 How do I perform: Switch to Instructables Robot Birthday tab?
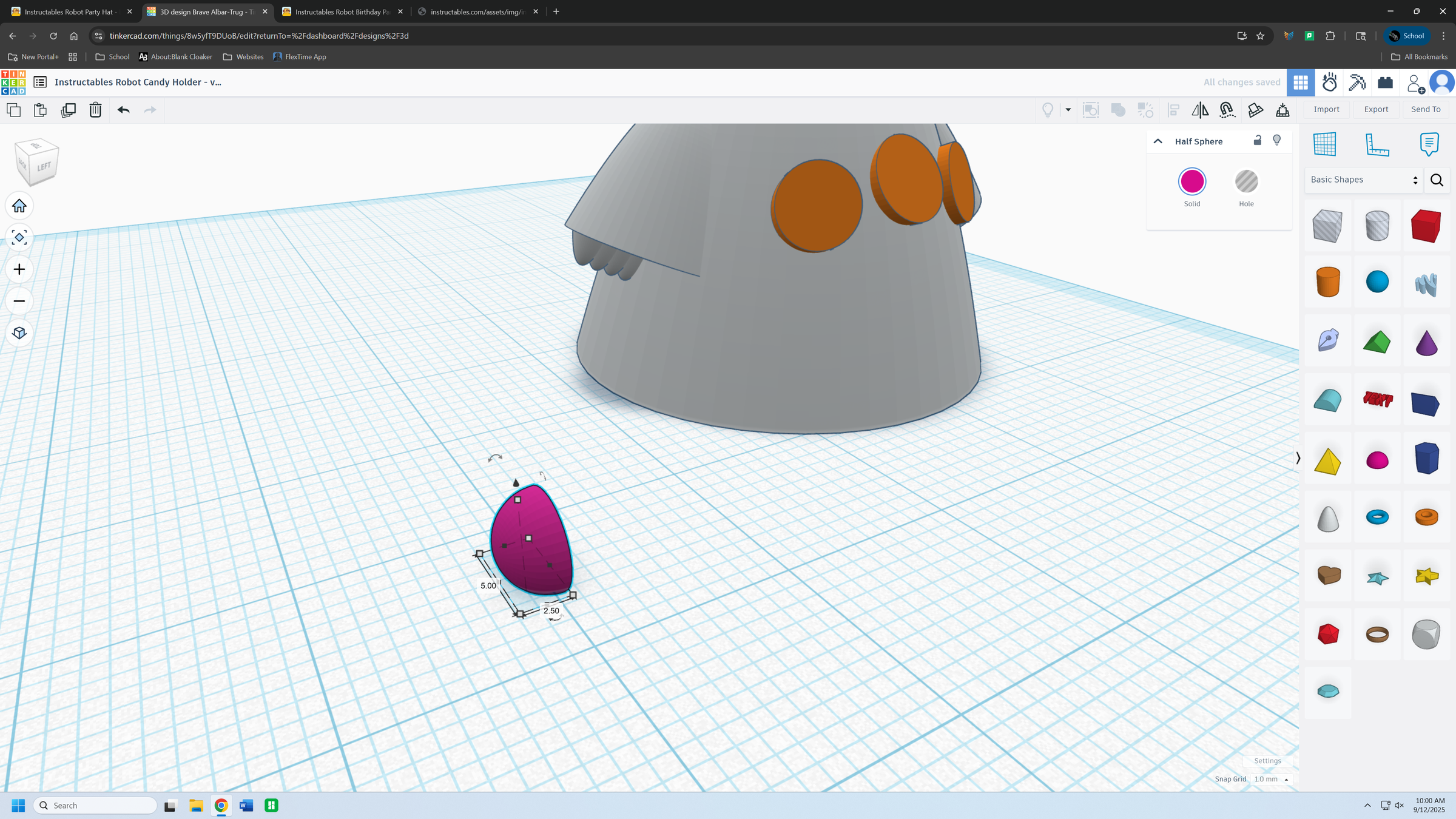[x=342, y=12]
